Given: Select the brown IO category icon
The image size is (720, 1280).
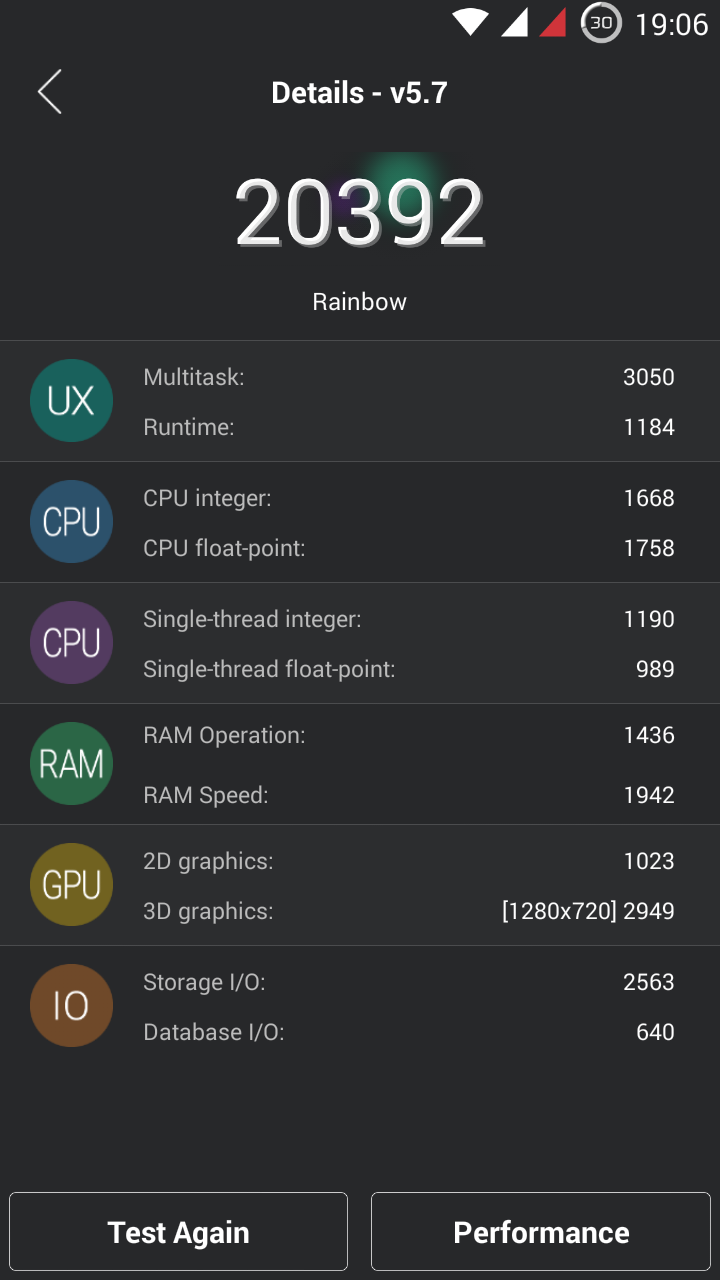Looking at the screenshot, I should pos(71,1006).
